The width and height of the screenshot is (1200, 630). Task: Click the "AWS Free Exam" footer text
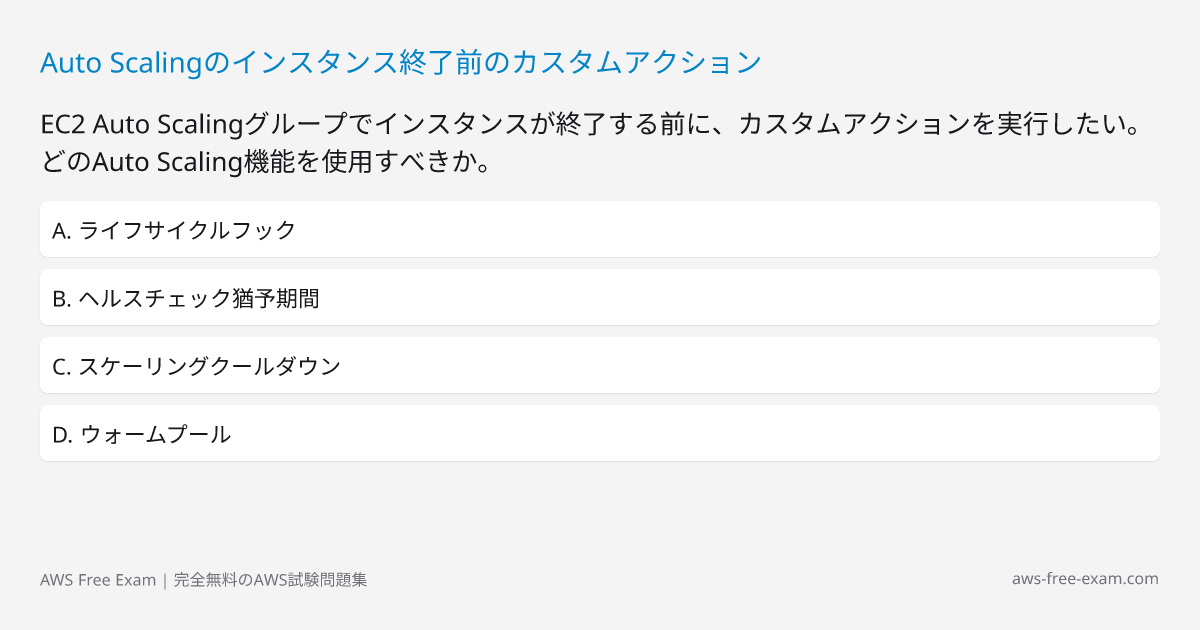coord(98,580)
